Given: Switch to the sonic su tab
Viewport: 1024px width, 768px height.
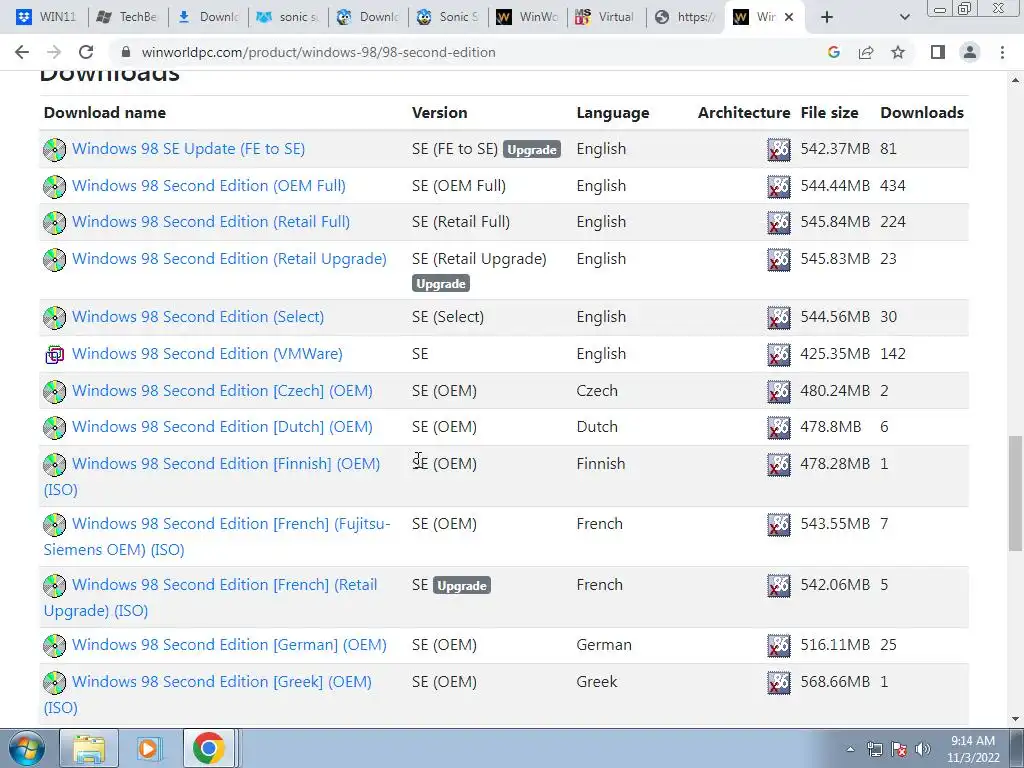Looking at the screenshot, I should coord(288,17).
